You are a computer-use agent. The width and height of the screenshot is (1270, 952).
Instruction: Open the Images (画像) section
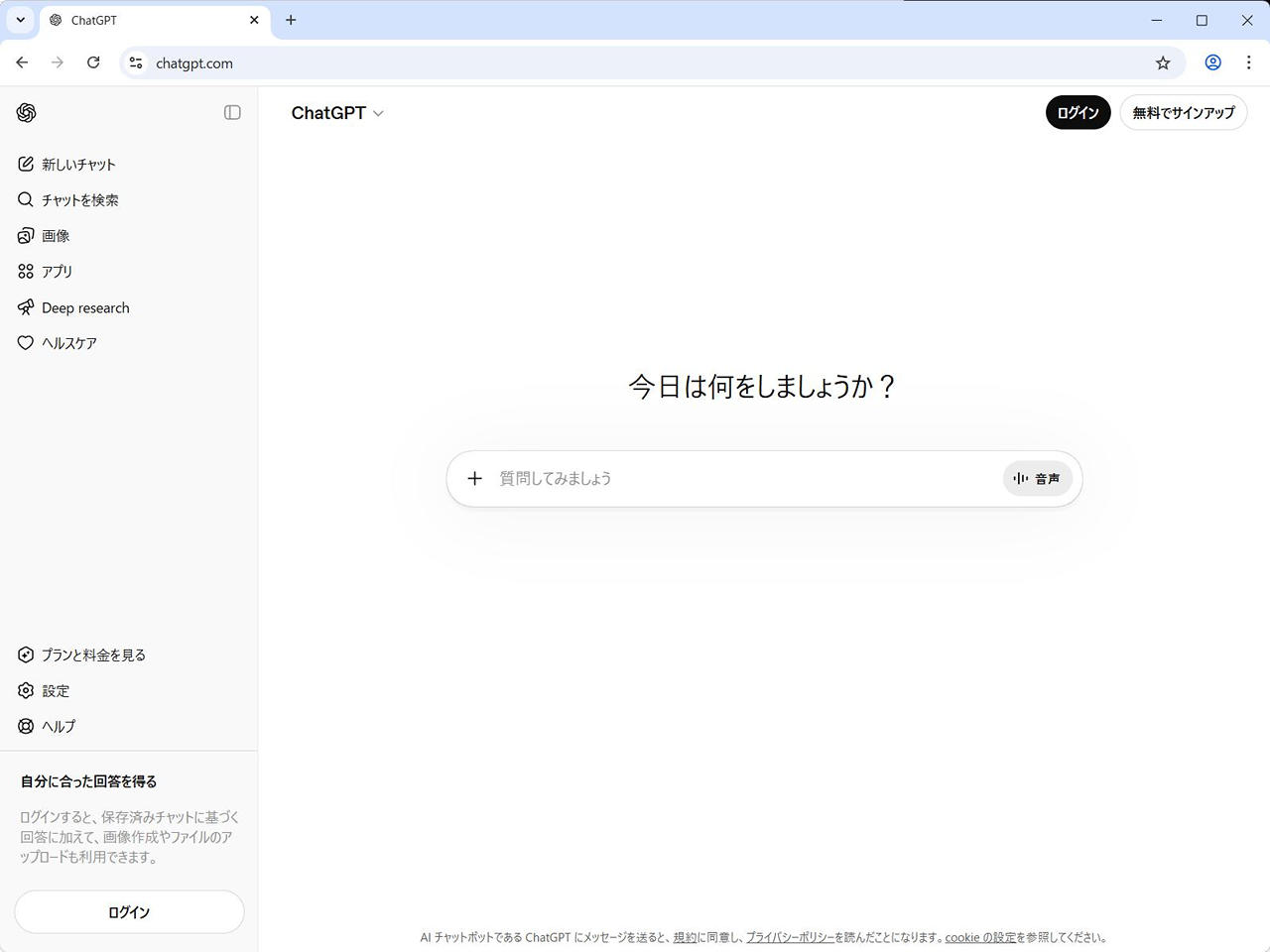(x=56, y=236)
